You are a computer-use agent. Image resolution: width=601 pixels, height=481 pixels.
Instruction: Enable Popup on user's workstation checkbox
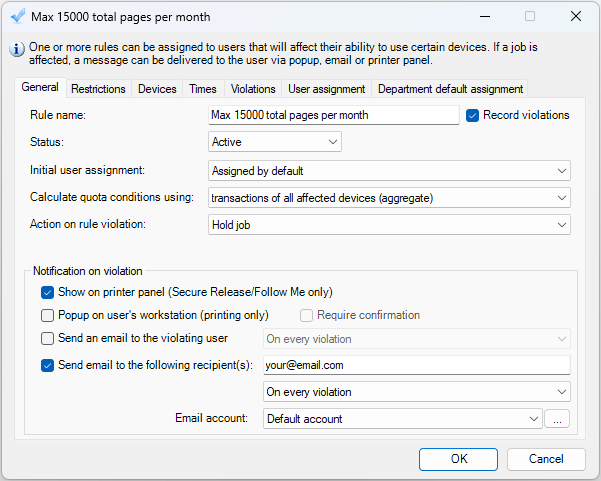coord(48,315)
